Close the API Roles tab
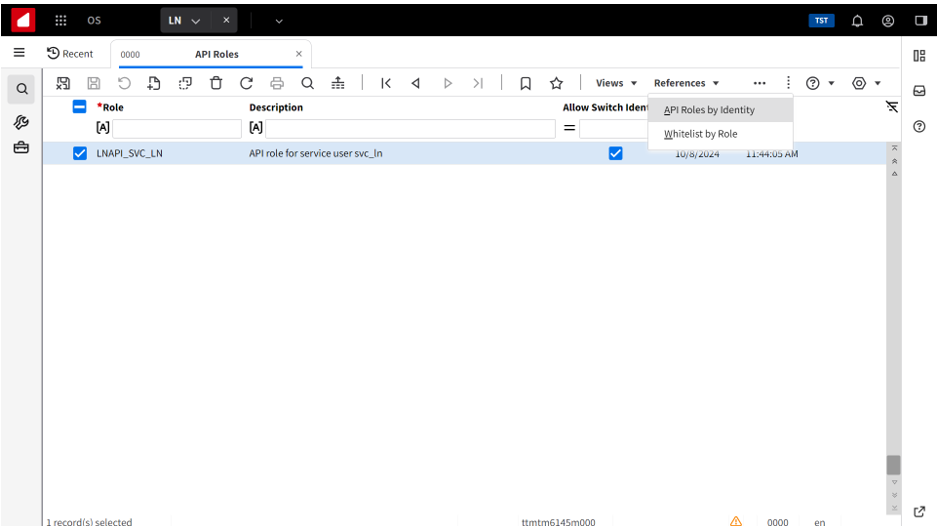 [x=298, y=54]
